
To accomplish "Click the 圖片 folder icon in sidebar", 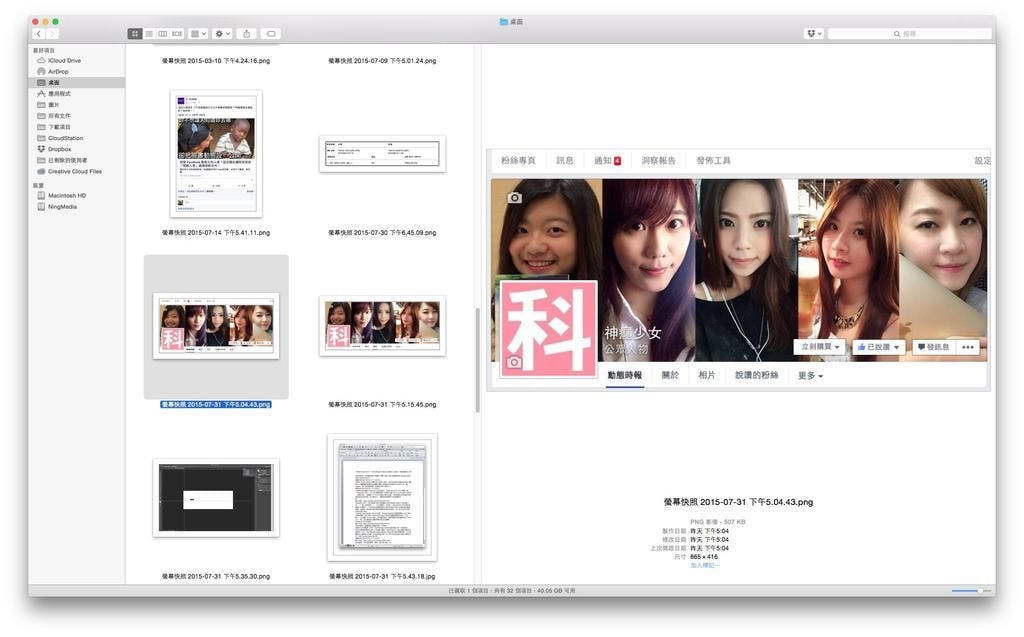I will [x=41, y=105].
